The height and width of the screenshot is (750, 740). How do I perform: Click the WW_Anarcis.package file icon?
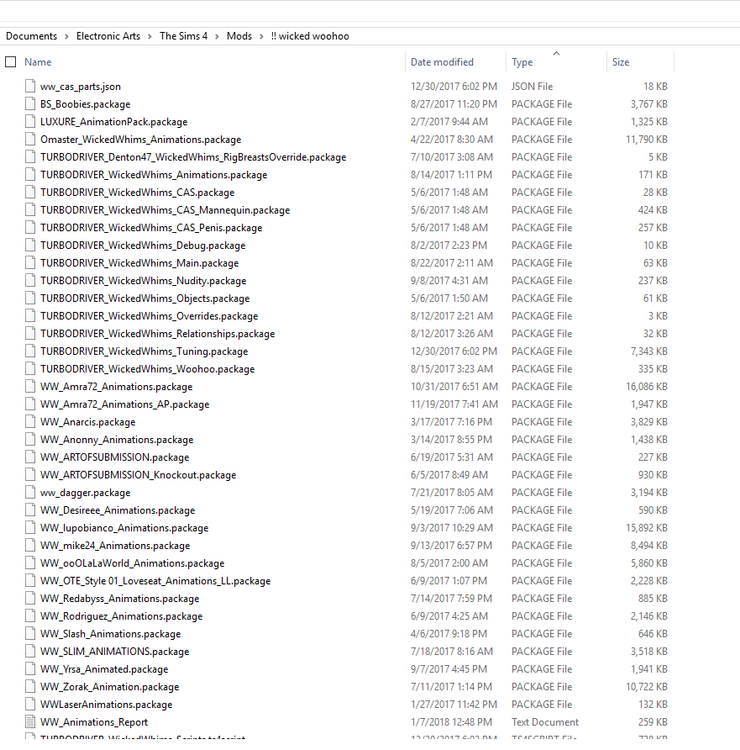pyautogui.click(x=30, y=422)
